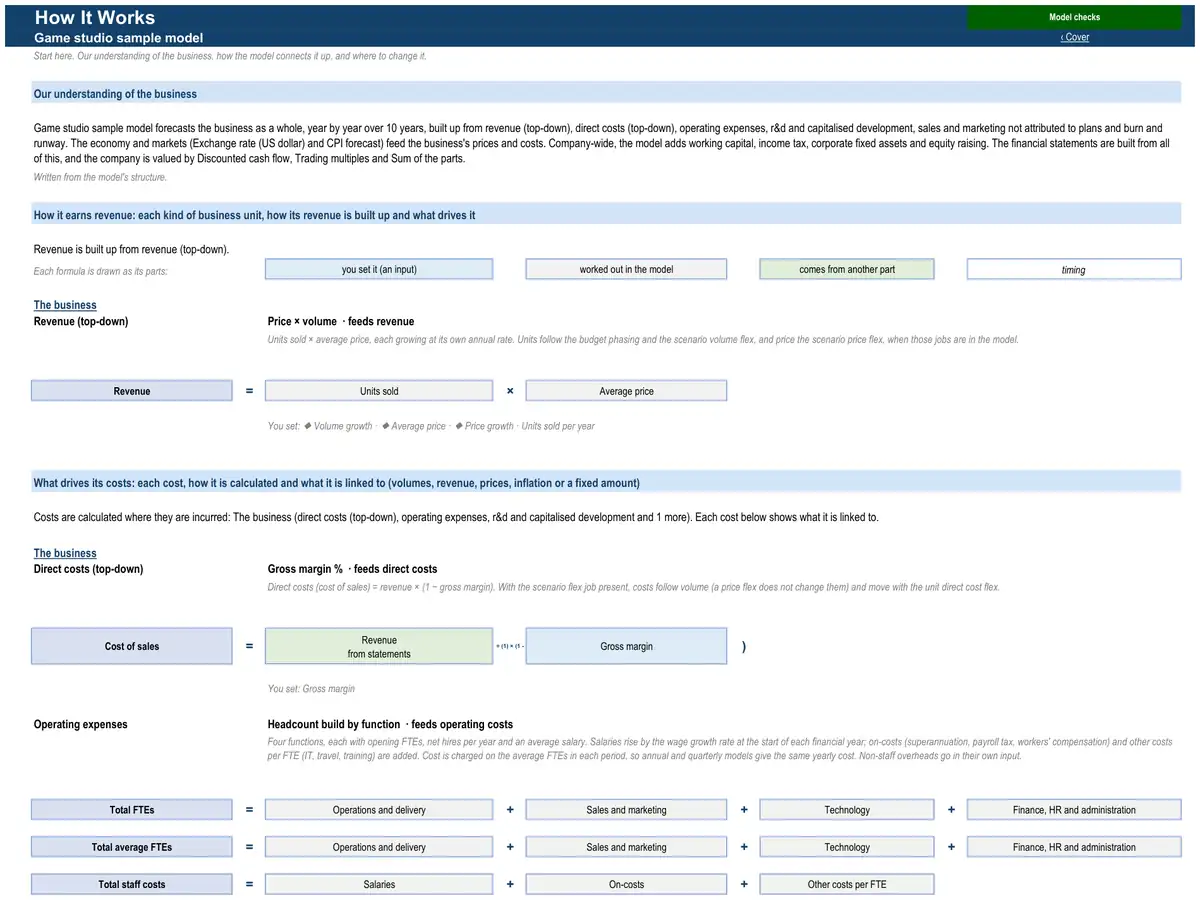Click the "Price × volume · feeds revenue" heading
This screenshot has height=900, width=1200.
click(341, 321)
